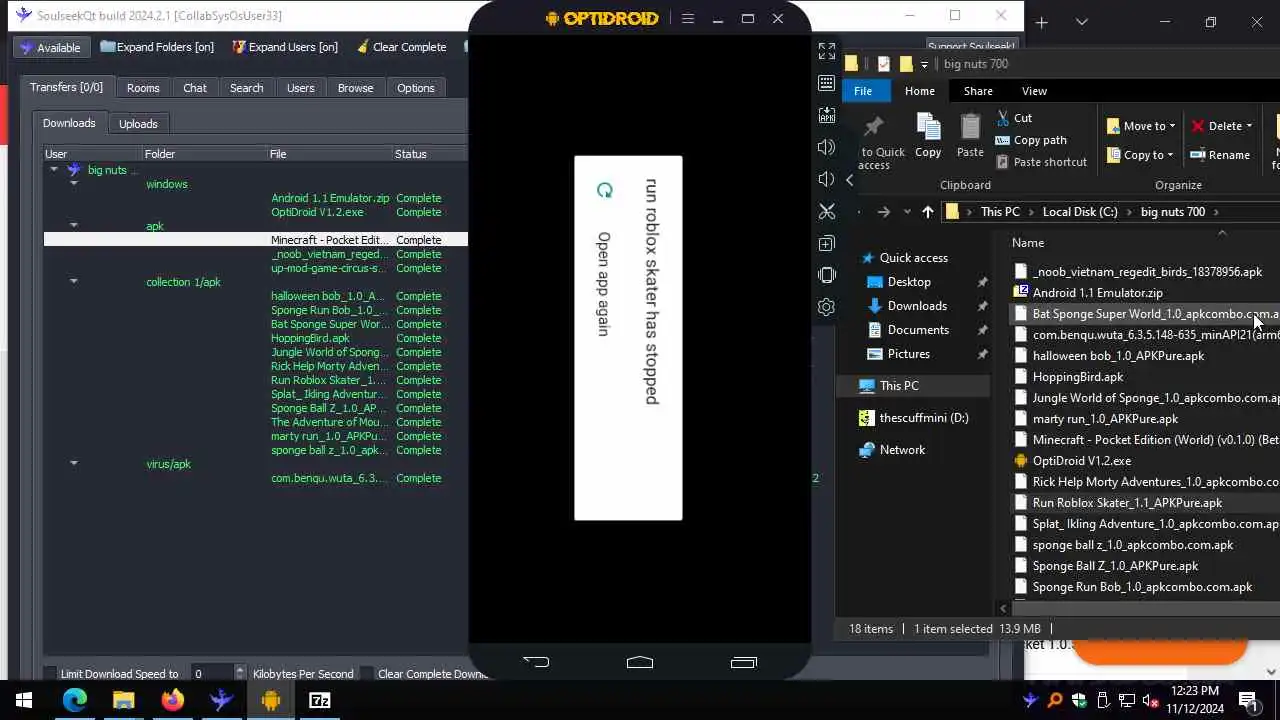
Task: Open 7-Zip from the taskbar
Action: coord(319,700)
